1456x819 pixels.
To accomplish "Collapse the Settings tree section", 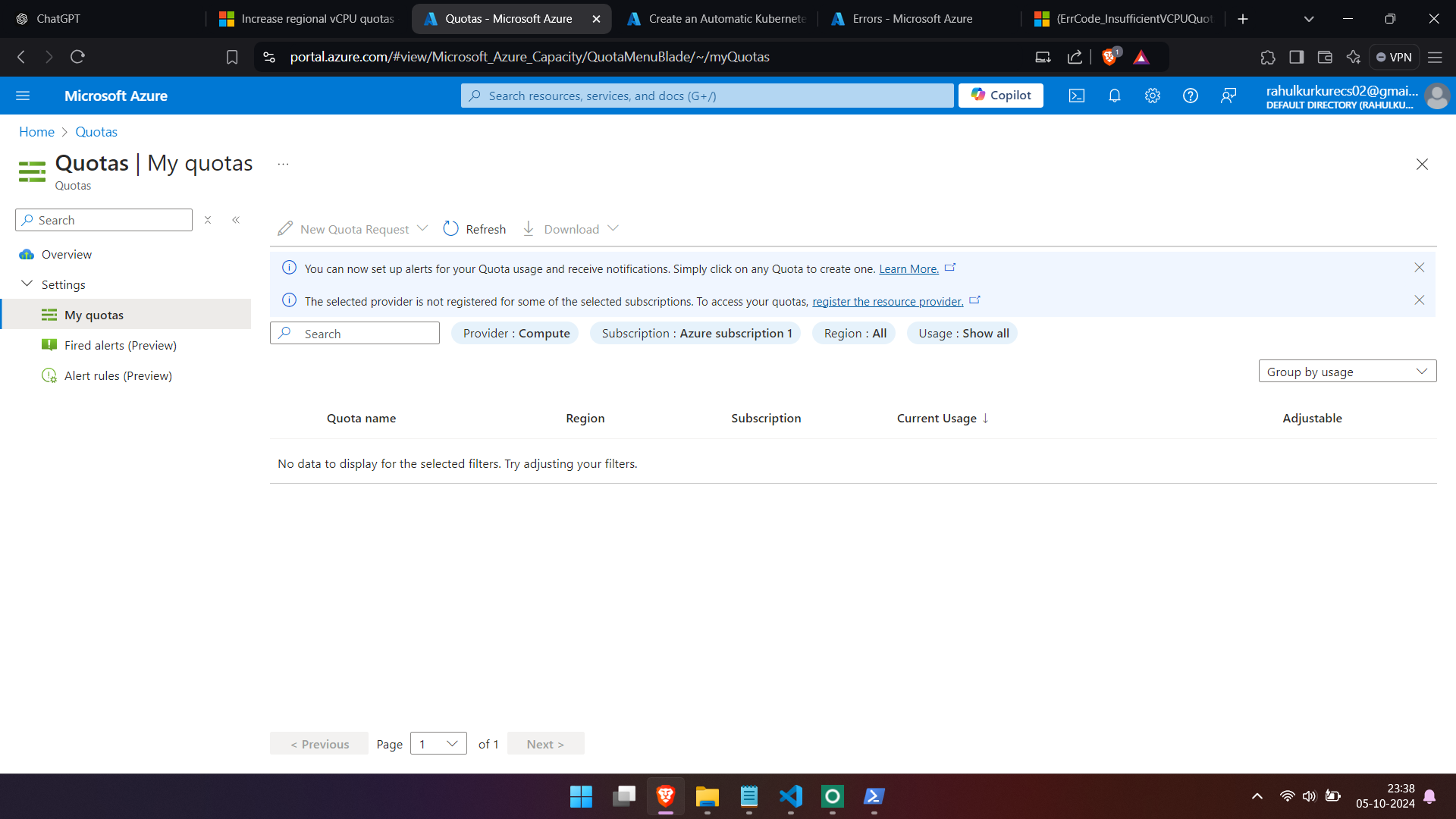I will coord(27,284).
